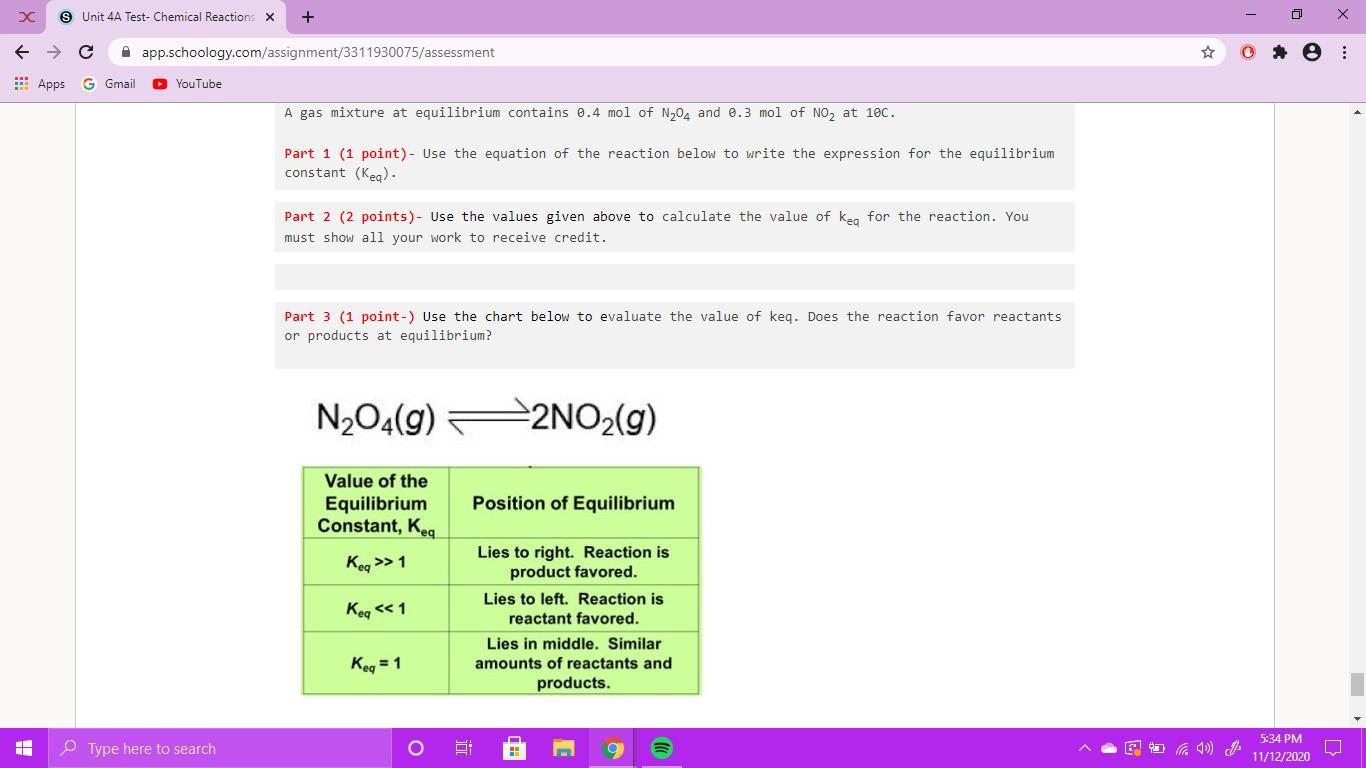
Task: Minimize the Chrome window
Action: pos(1251,15)
